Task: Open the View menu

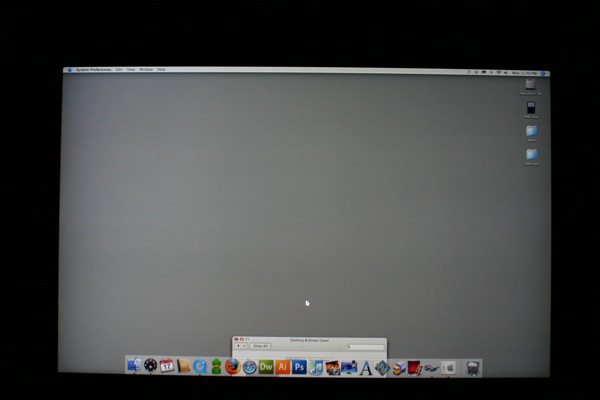Action: pos(131,70)
